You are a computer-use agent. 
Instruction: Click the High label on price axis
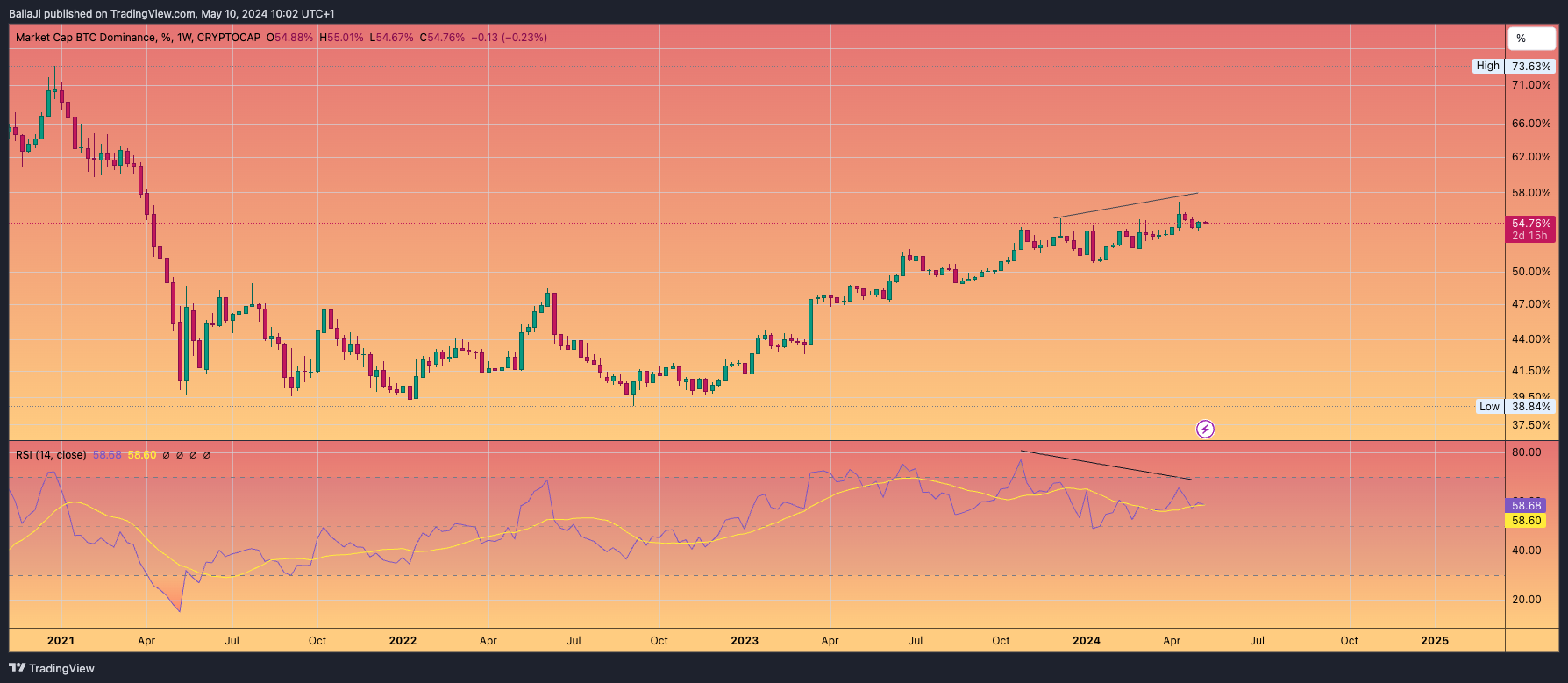pyautogui.click(x=1488, y=66)
